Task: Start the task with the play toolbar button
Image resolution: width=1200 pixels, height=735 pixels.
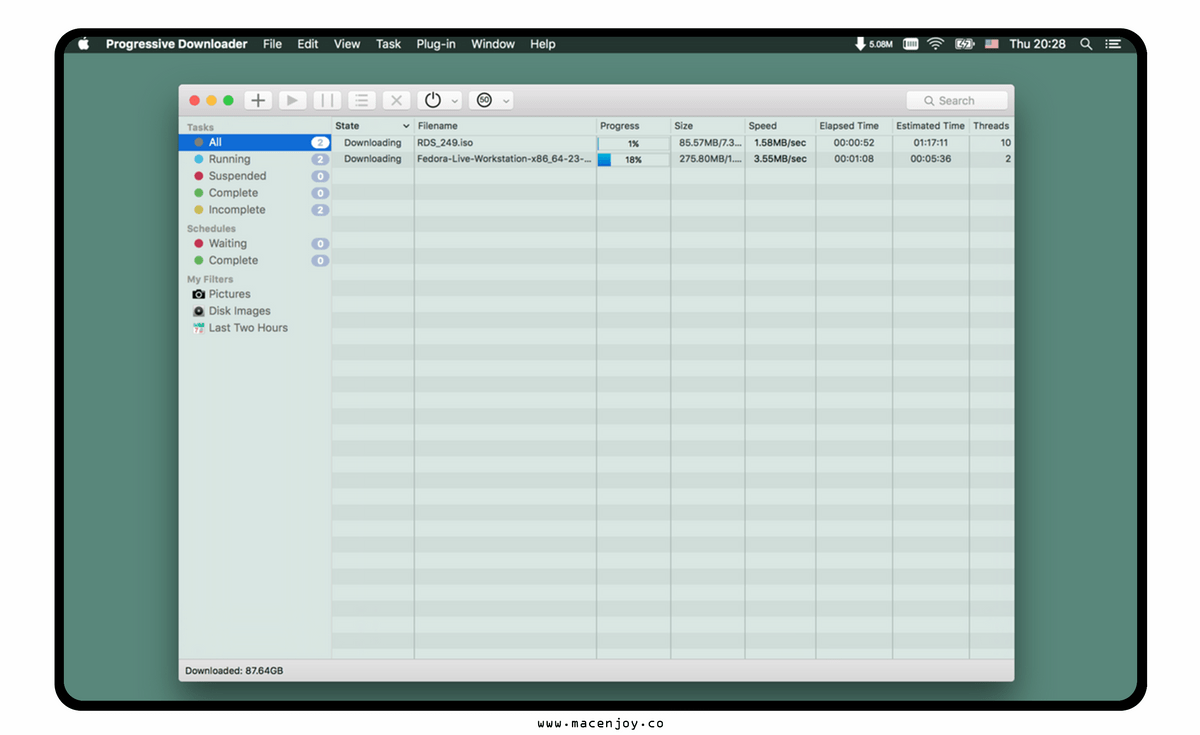Action: click(x=292, y=100)
